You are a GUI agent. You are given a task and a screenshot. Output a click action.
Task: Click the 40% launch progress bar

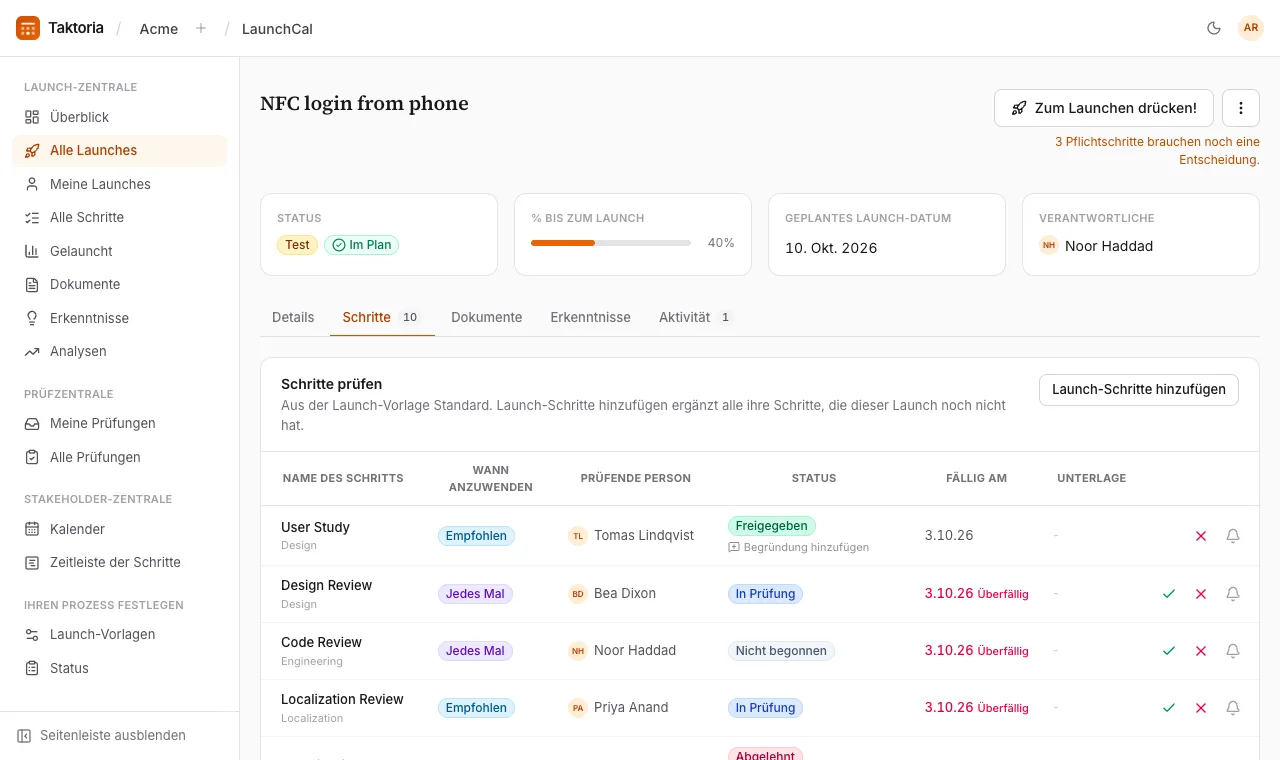[611, 243]
